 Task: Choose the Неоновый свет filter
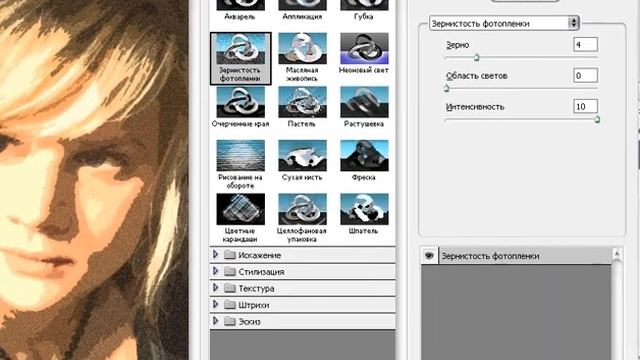coord(364,49)
